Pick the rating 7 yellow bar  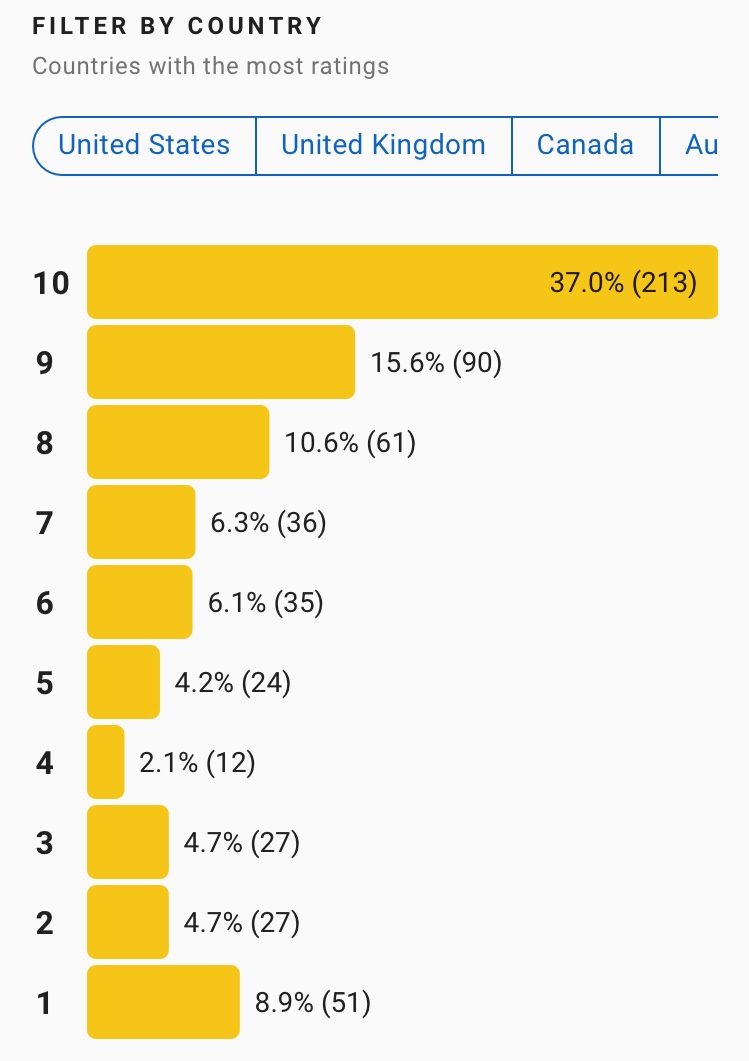141,522
